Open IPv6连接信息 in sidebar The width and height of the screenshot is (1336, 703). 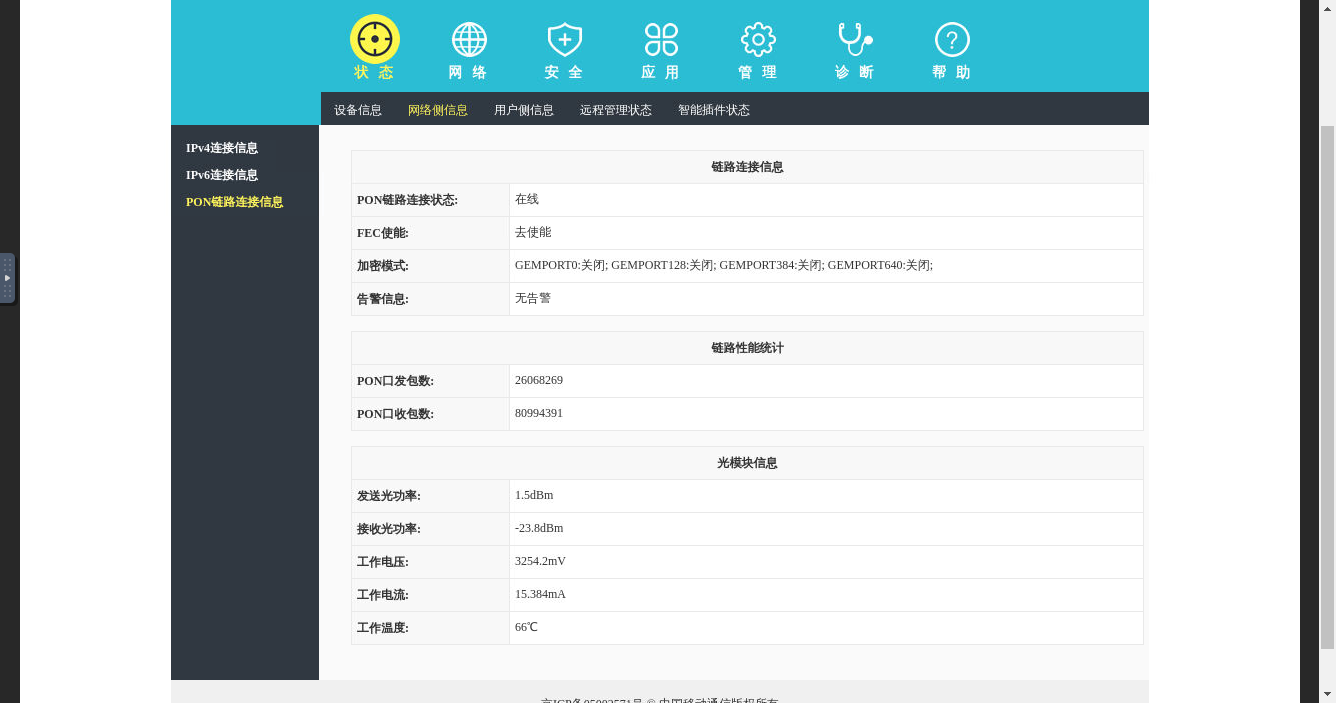coord(222,175)
